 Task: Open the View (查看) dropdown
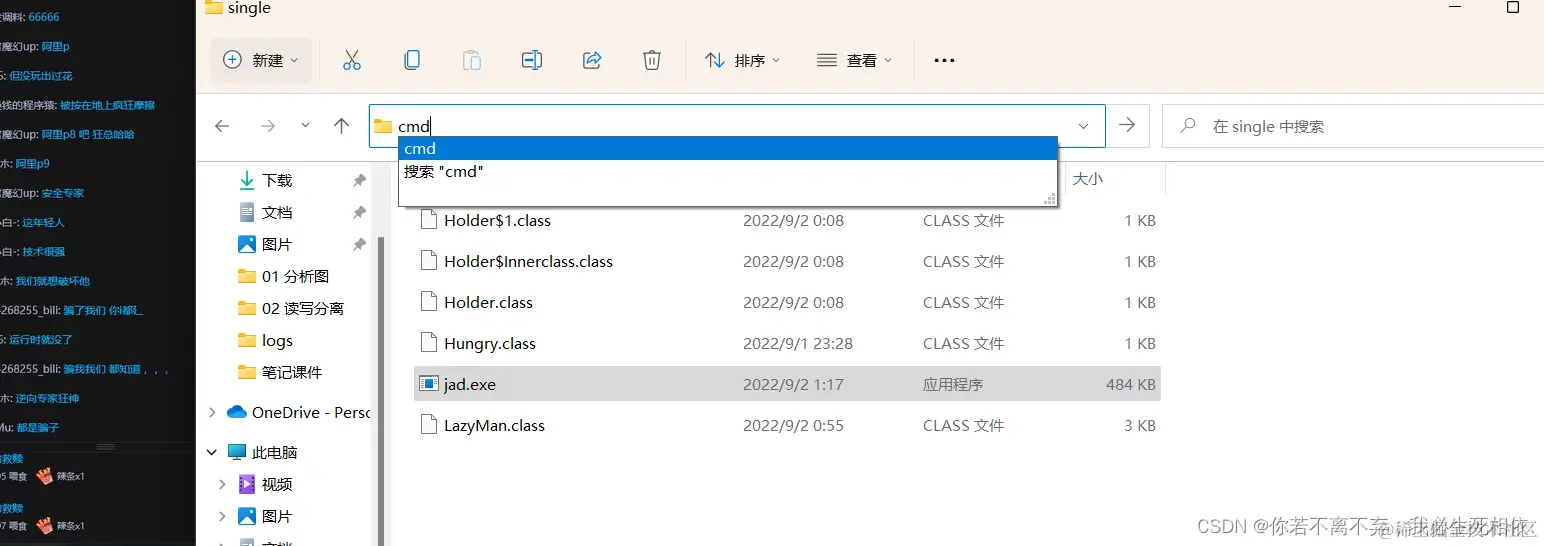tap(854, 60)
